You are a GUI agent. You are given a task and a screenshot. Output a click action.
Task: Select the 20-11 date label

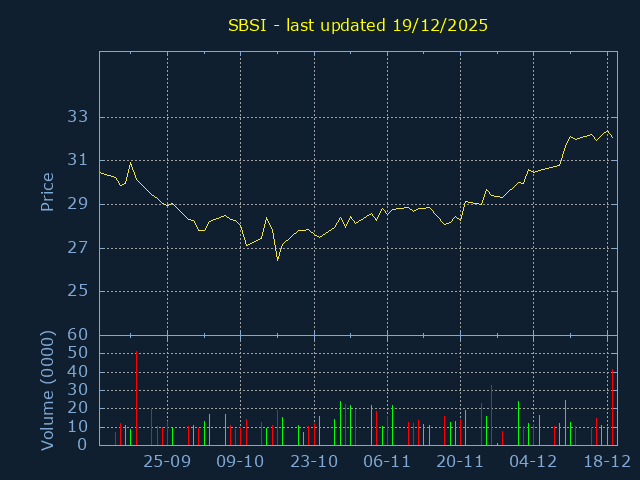point(460,461)
